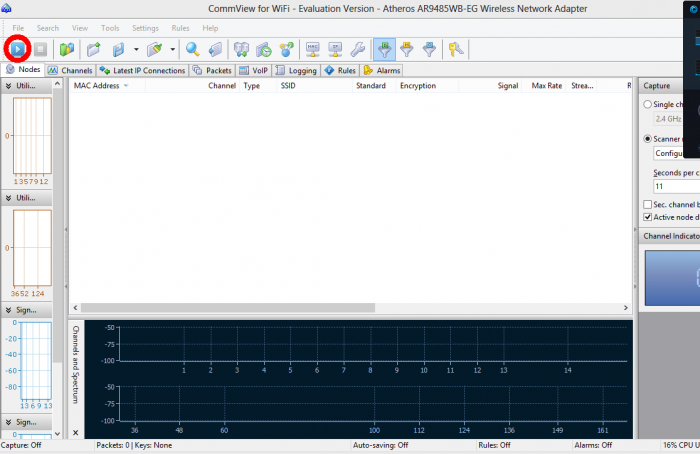The image size is (700, 454).
Task: Switch to the Latest IP Connections tab
Action: click(142, 71)
